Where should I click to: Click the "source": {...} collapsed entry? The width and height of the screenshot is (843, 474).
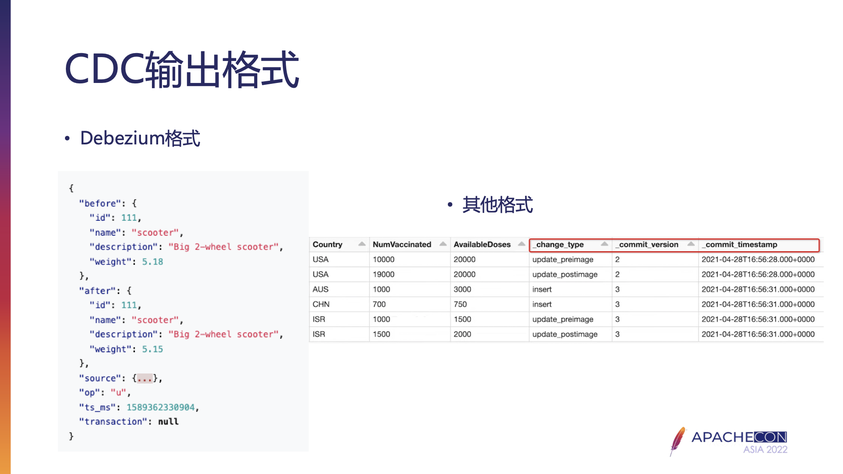coord(120,378)
